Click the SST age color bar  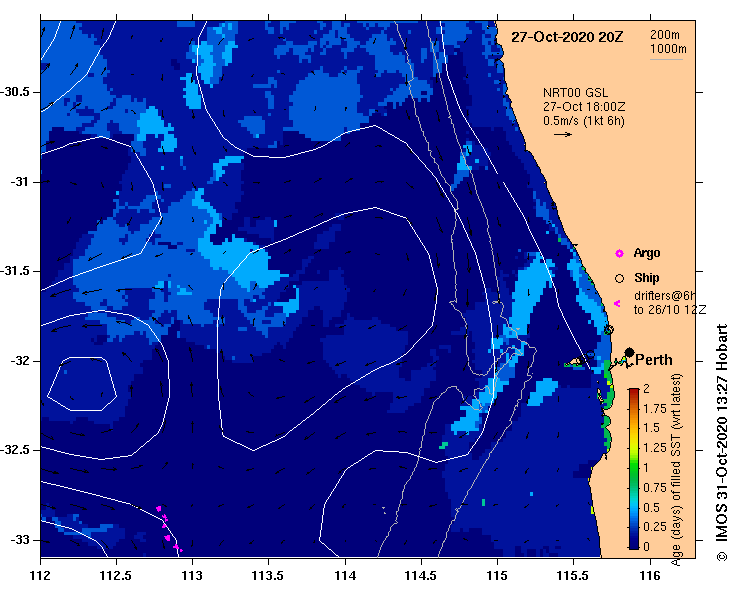coord(634,469)
